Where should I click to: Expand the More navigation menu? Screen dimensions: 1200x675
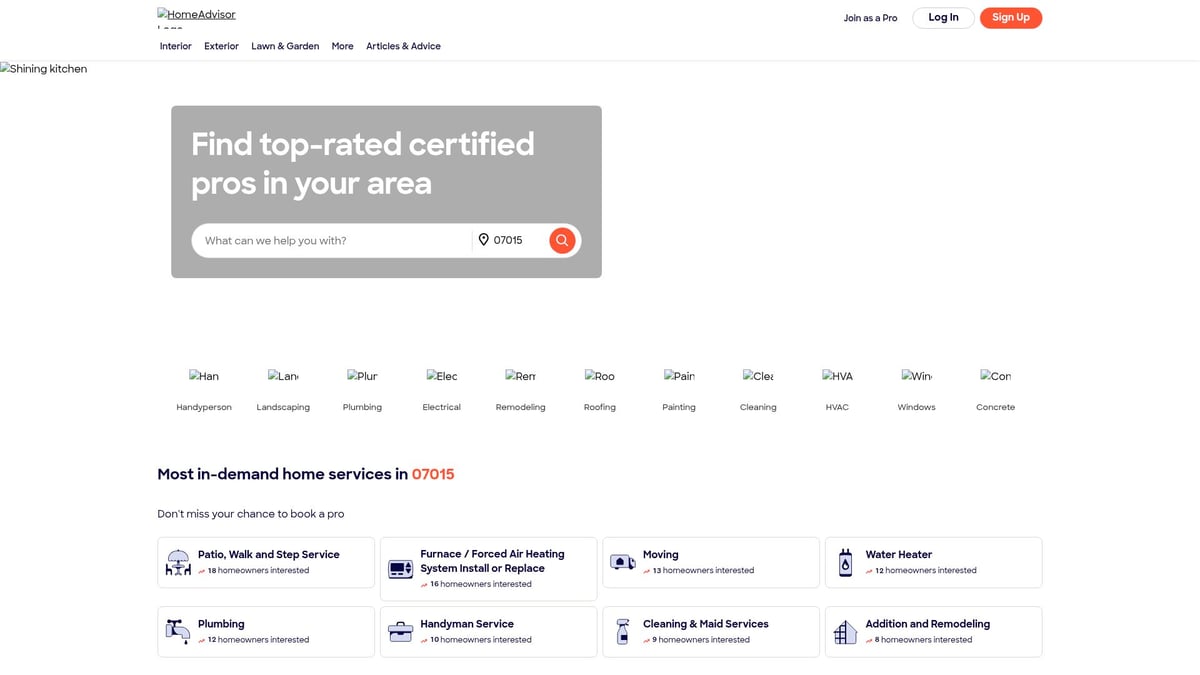coord(342,46)
